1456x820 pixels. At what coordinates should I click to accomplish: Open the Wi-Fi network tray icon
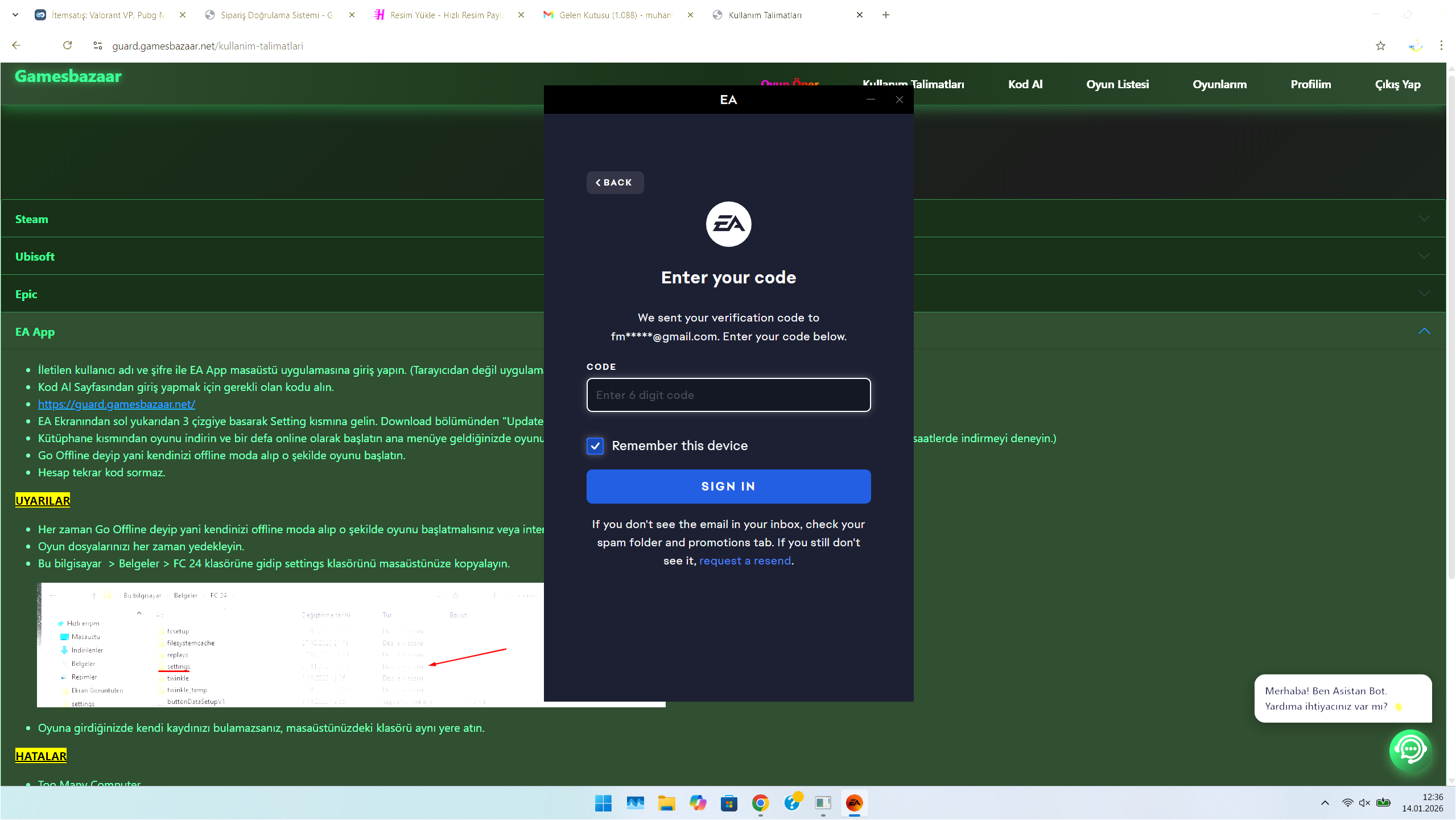[x=1347, y=803]
